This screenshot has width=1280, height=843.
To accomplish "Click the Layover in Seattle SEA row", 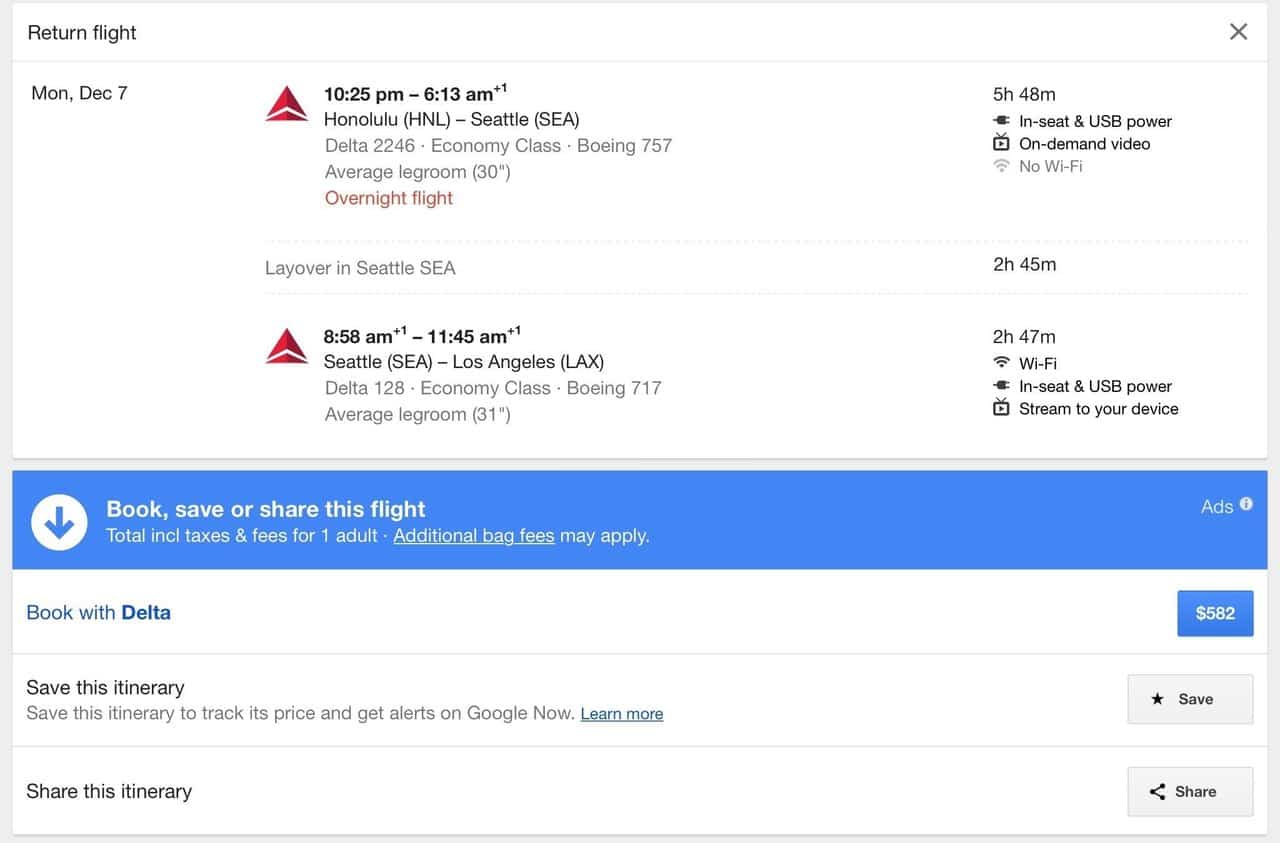I will pyautogui.click(x=360, y=268).
